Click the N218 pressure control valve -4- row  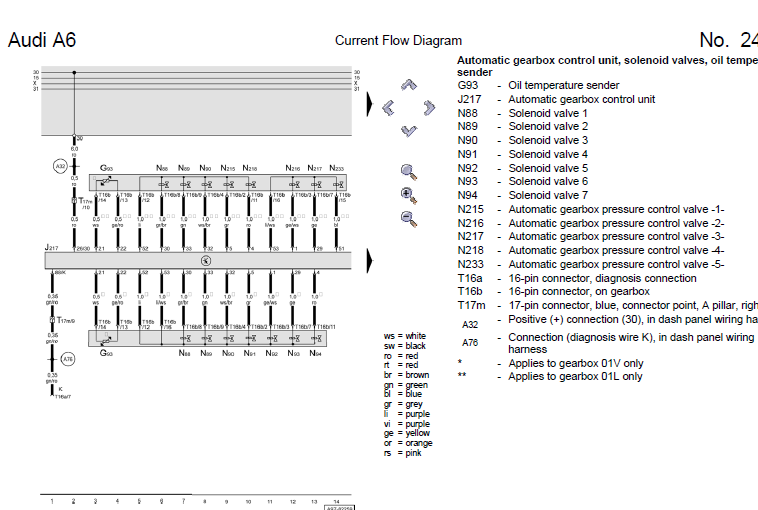coord(591,251)
